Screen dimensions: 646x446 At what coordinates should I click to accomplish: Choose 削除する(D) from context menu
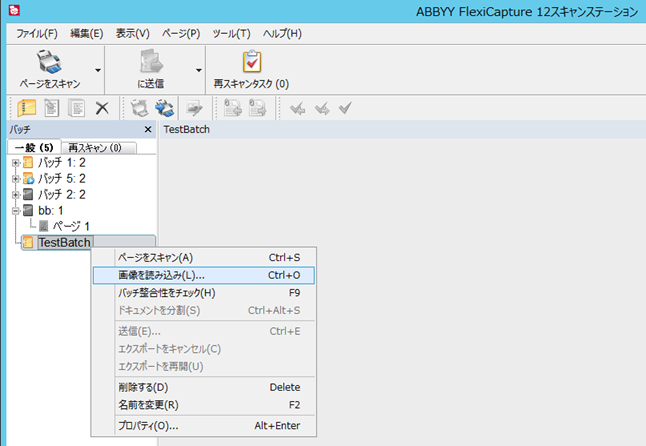(204, 388)
